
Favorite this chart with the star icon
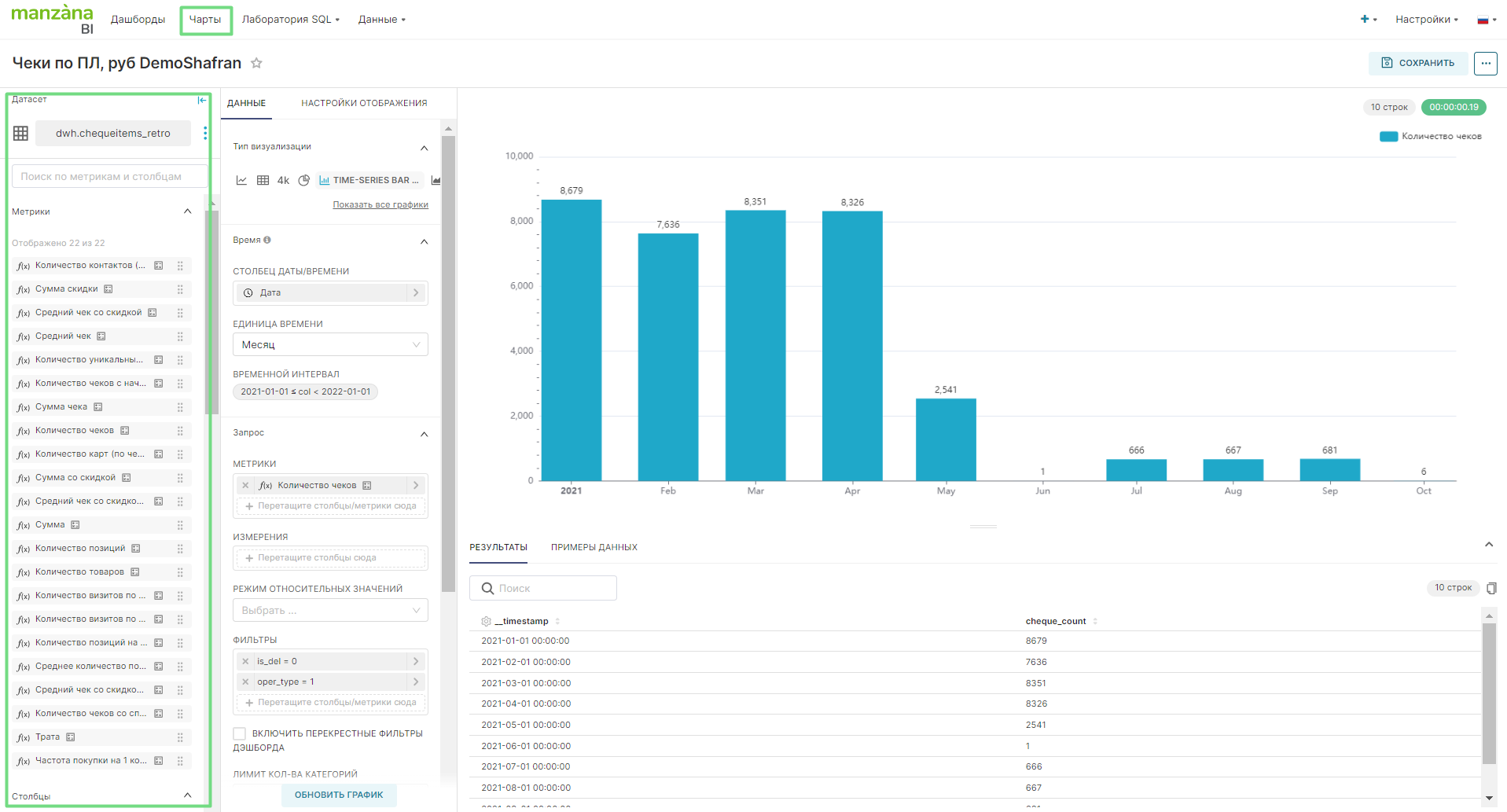point(256,64)
